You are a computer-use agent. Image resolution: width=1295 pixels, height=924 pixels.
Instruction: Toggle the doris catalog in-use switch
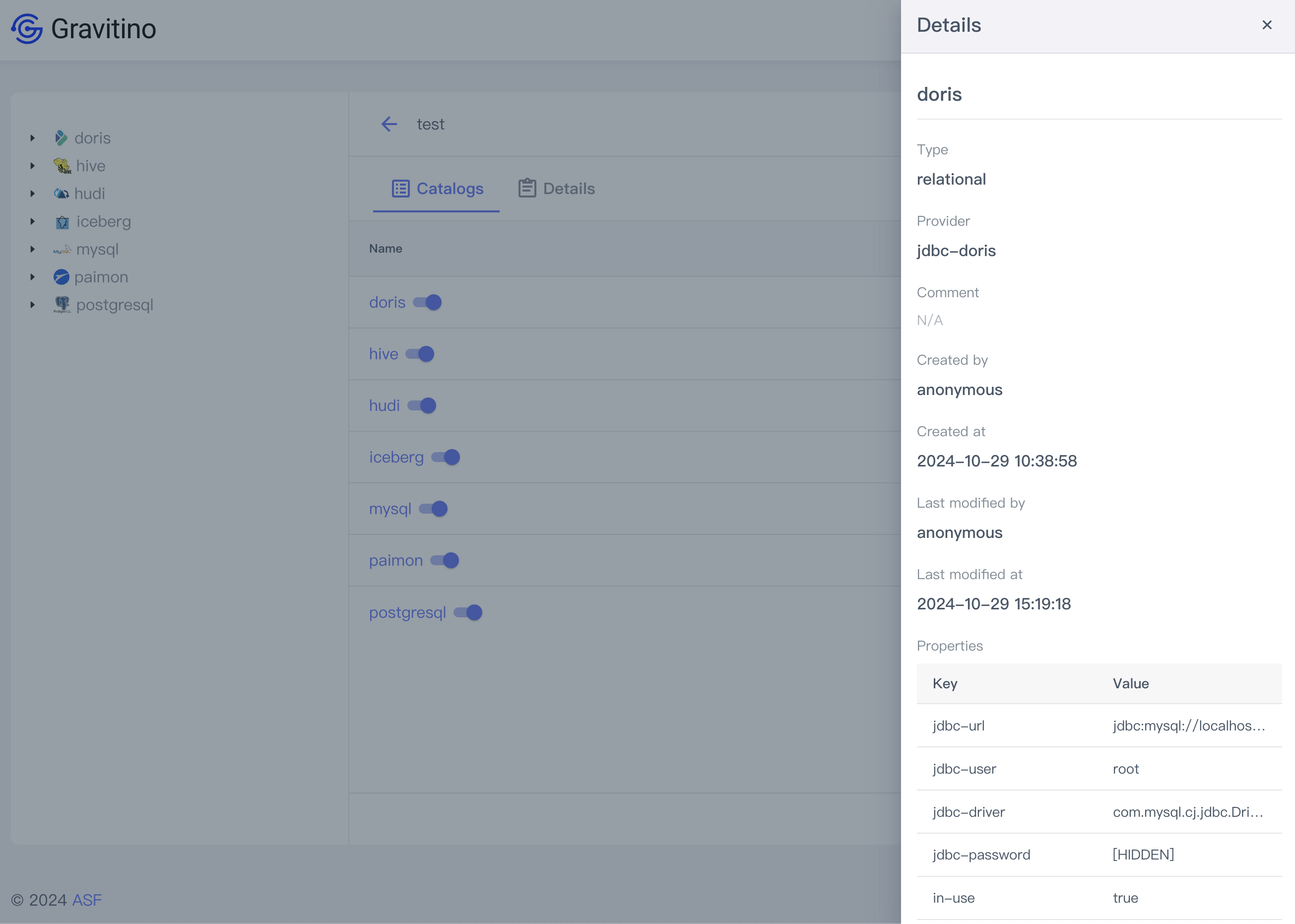pos(428,302)
